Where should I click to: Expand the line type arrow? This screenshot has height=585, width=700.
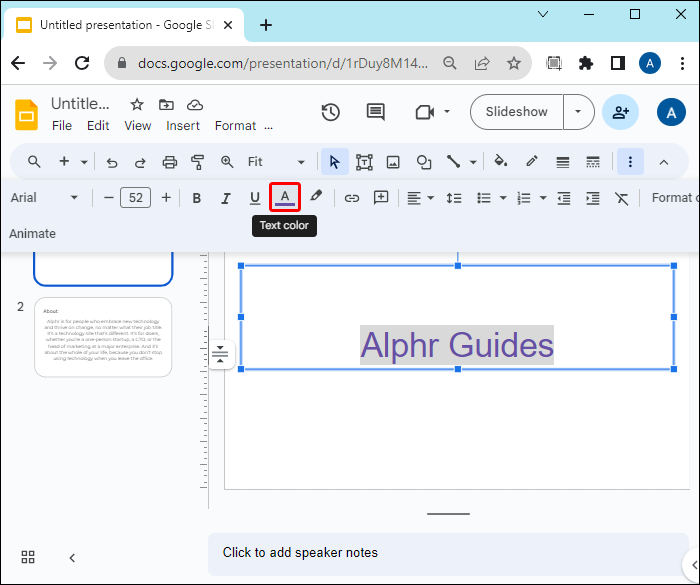point(473,162)
